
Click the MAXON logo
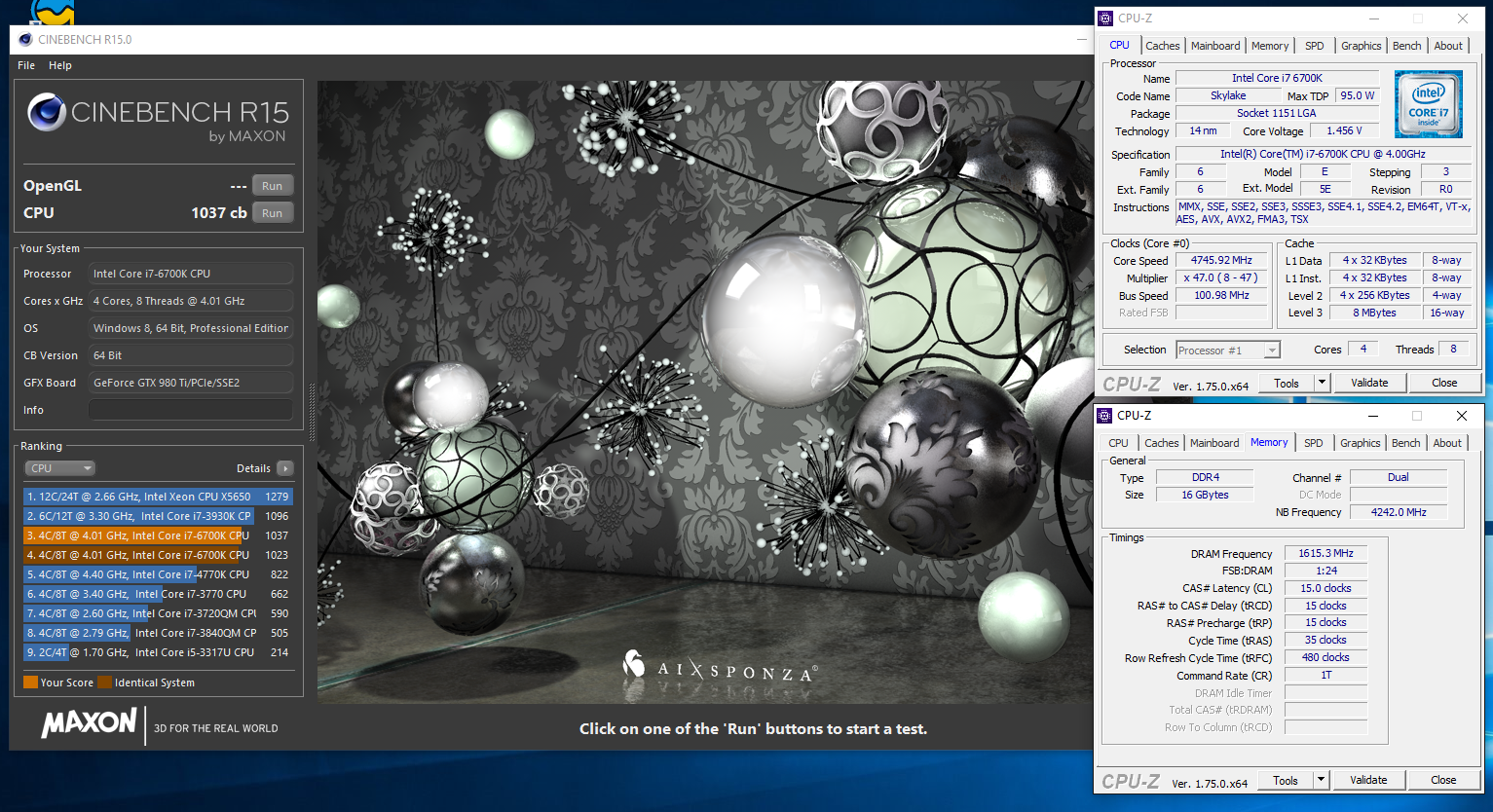(89, 722)
